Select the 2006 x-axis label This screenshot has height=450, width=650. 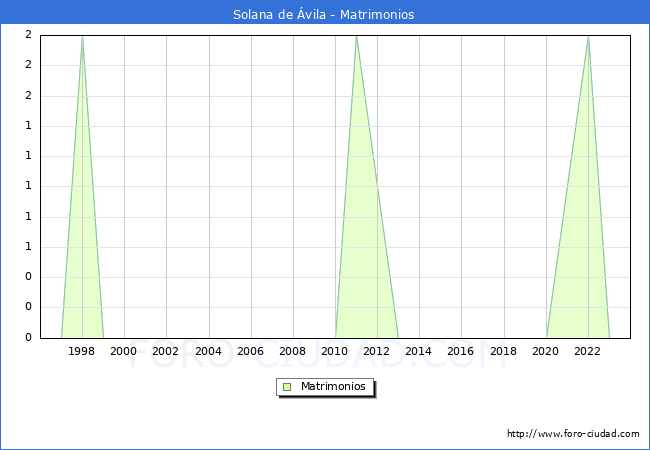(x=250, y=351)
